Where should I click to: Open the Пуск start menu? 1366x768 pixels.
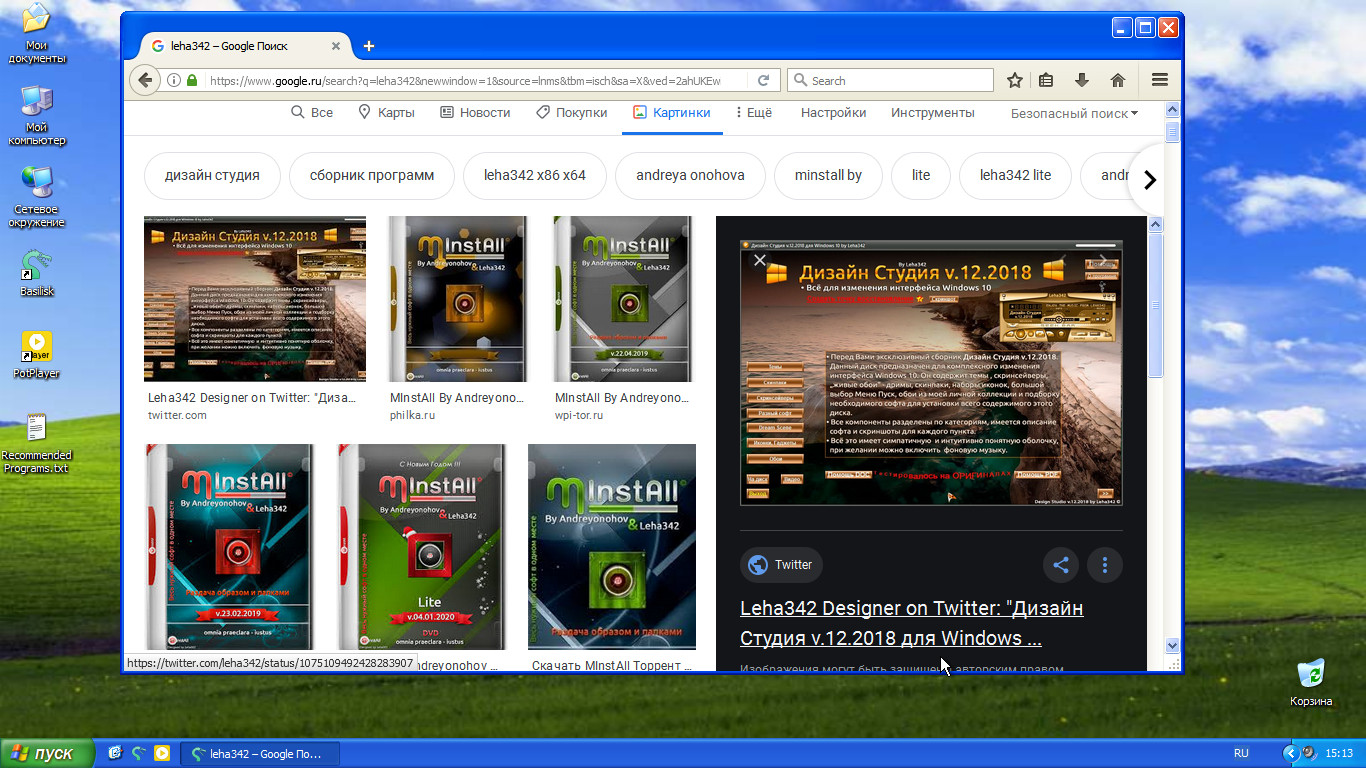pos(47,753)
